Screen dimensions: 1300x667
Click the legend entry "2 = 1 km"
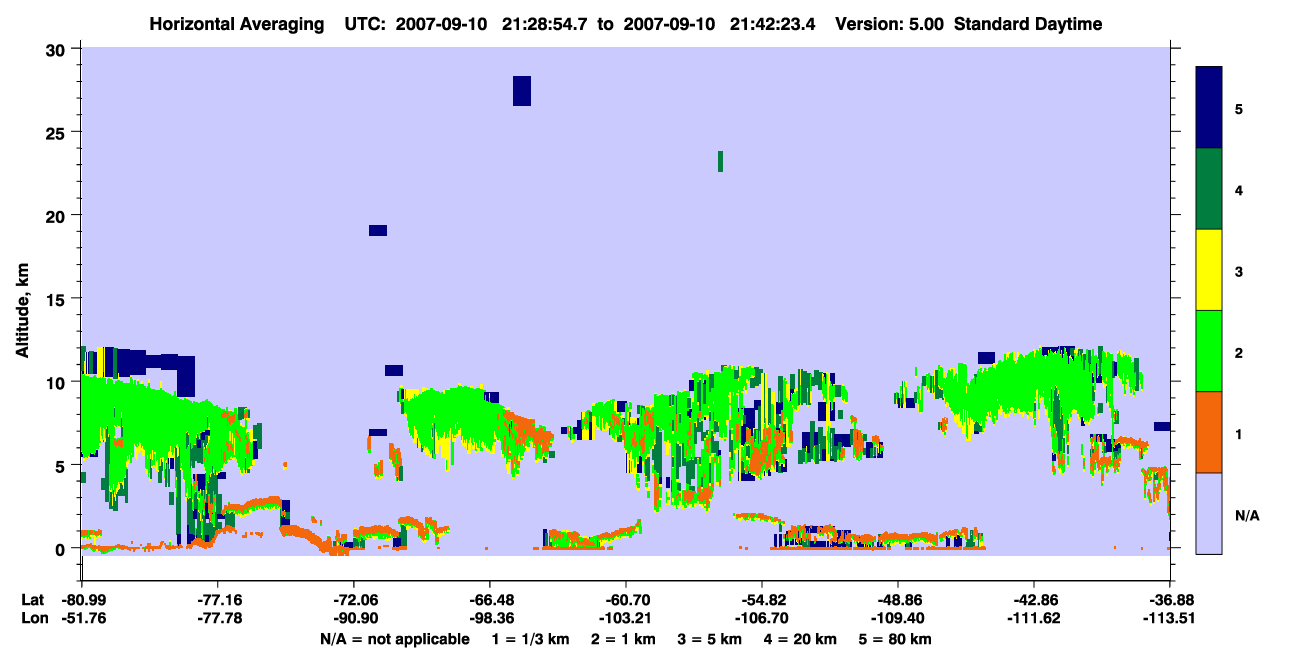[x=623, y=639]
